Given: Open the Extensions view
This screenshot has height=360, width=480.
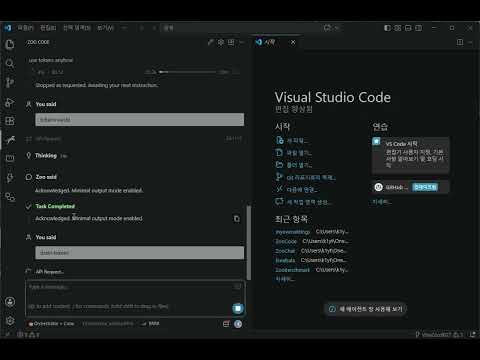Looking at the screenshot, I should (10, 121).
